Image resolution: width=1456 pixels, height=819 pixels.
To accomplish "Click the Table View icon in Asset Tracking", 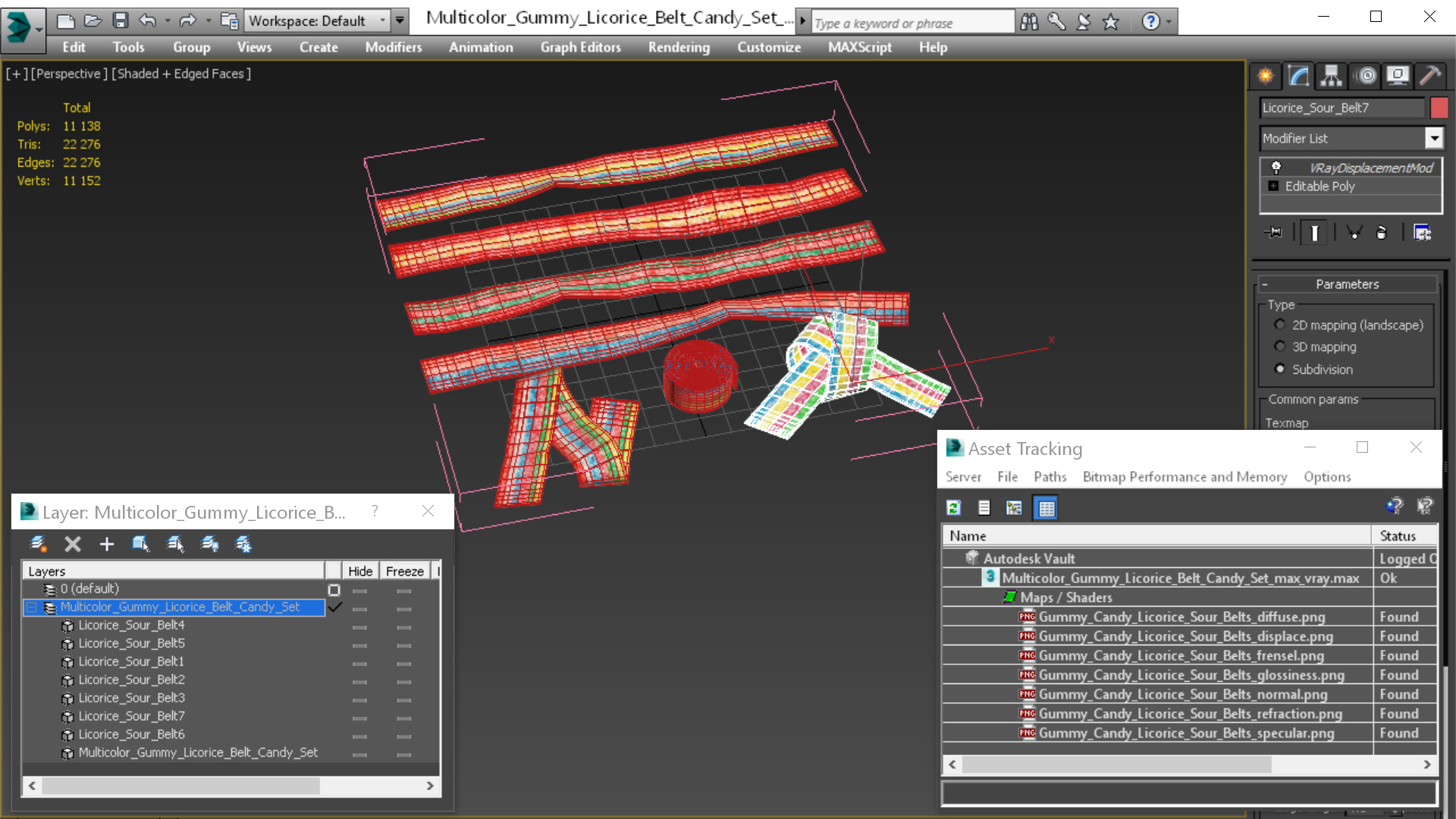I will click(1046, 508).
